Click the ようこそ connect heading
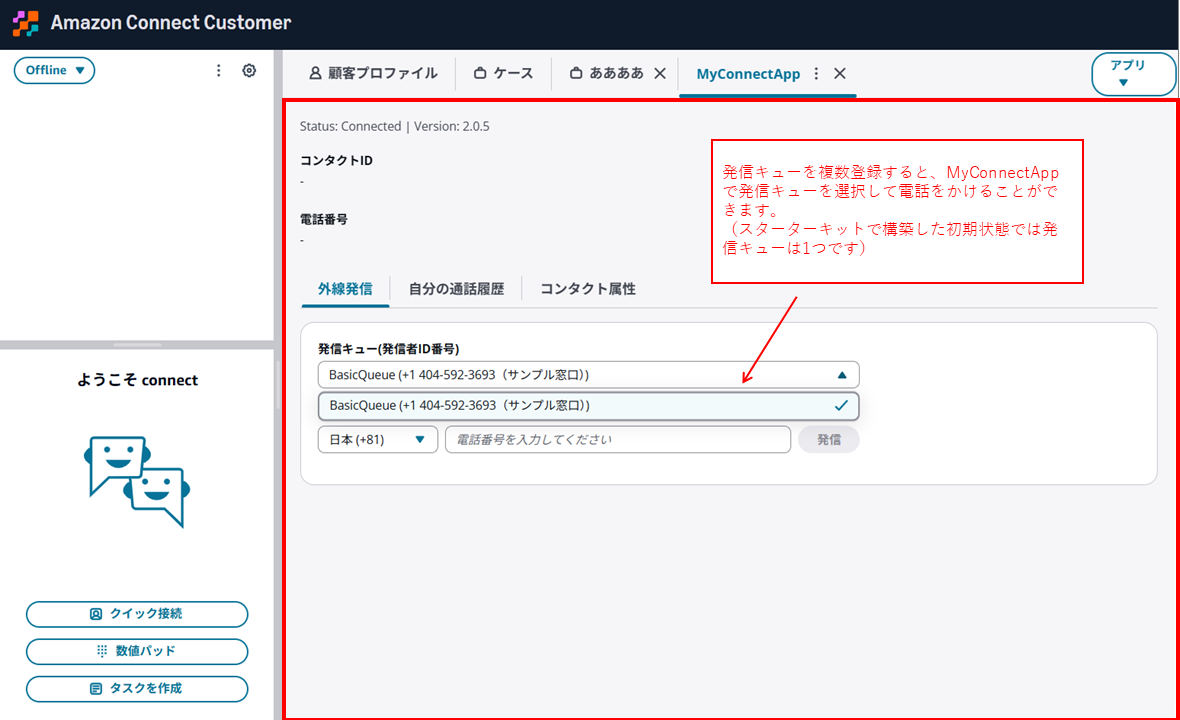Image resolution: width=1180 pixels, height=720 pixels. point(137,380)
